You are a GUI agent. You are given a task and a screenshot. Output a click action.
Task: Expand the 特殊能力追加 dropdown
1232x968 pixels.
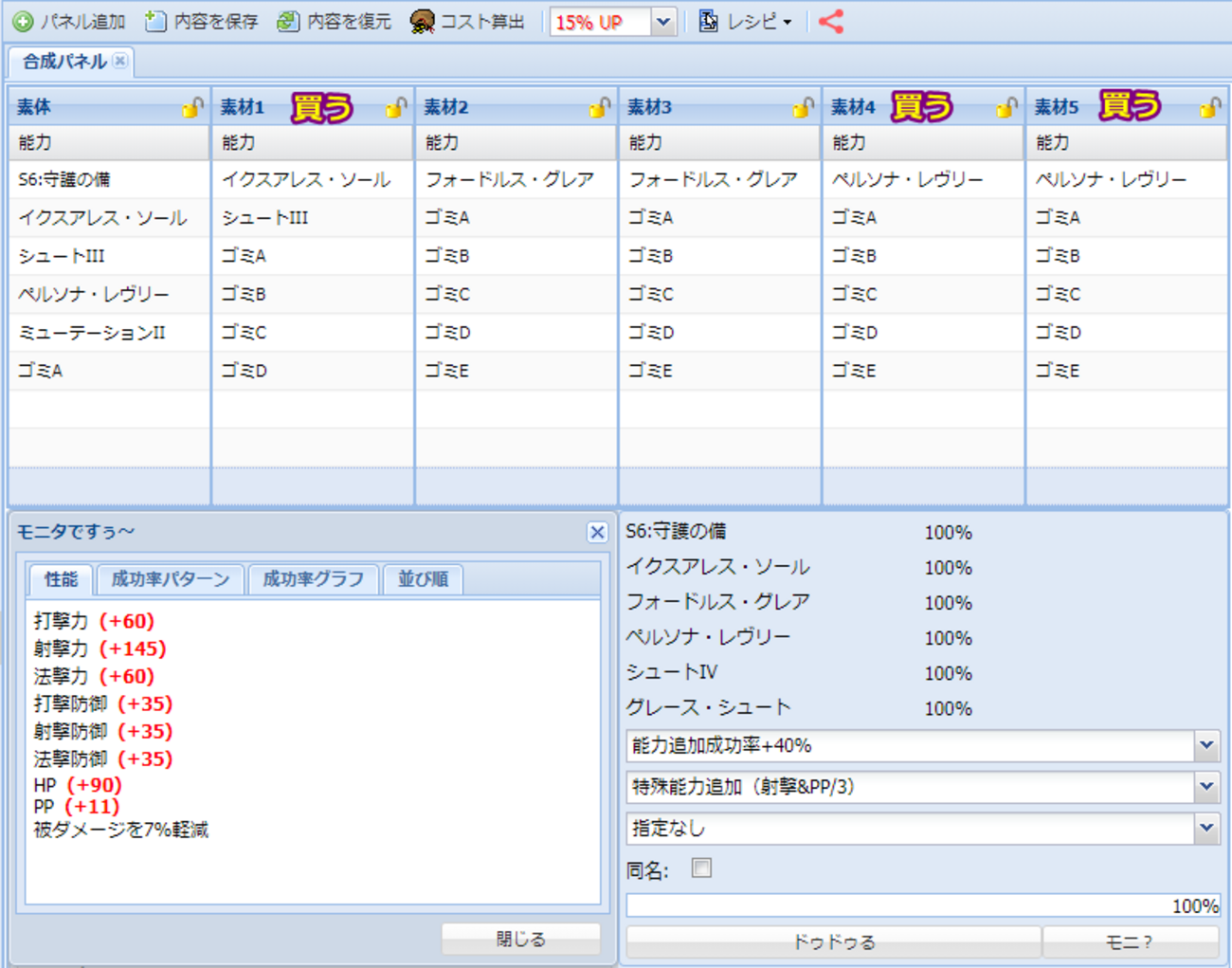click(1206, 787)
